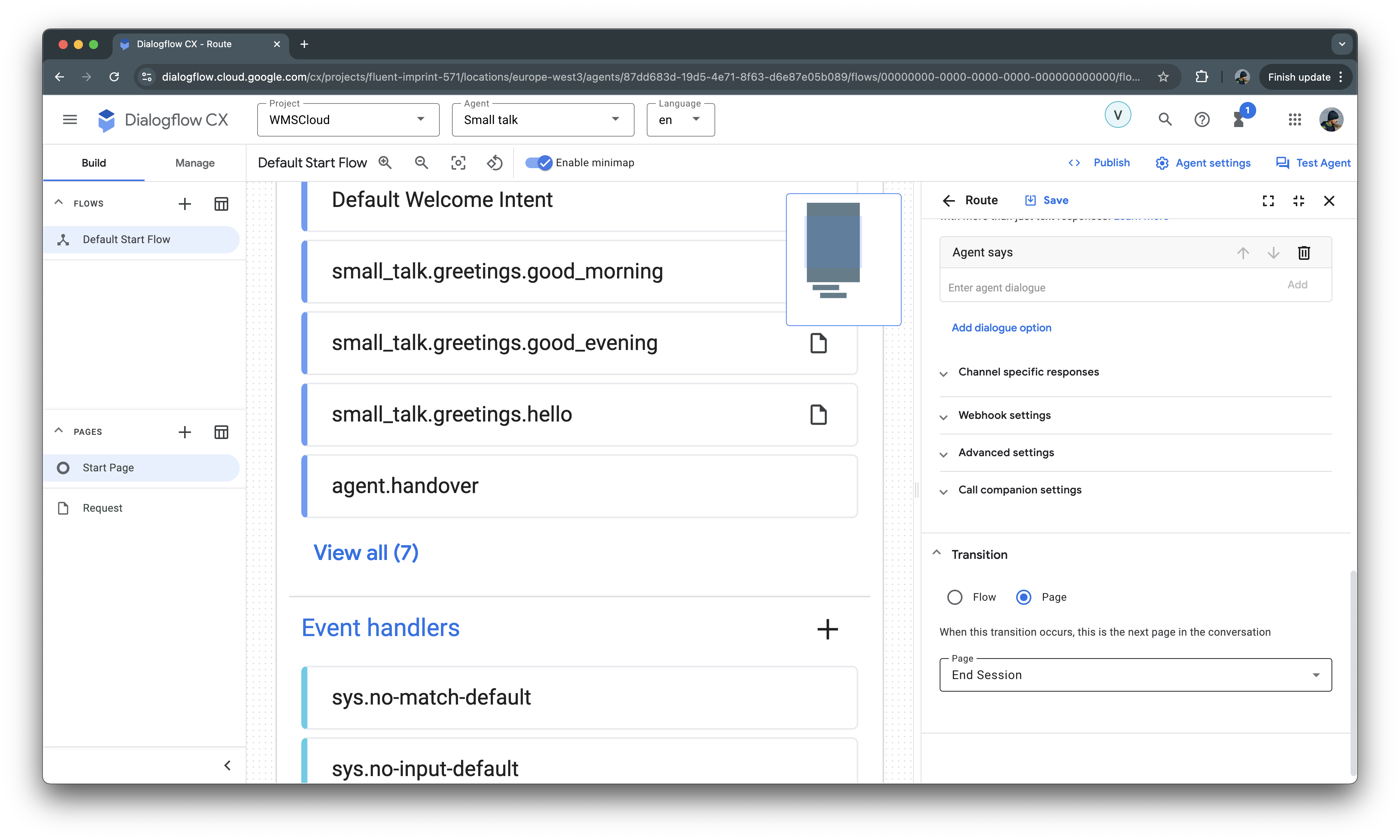Open the Project WMSCloud dropdown
Screen dimensions: 1400x840
click(348, 120)
